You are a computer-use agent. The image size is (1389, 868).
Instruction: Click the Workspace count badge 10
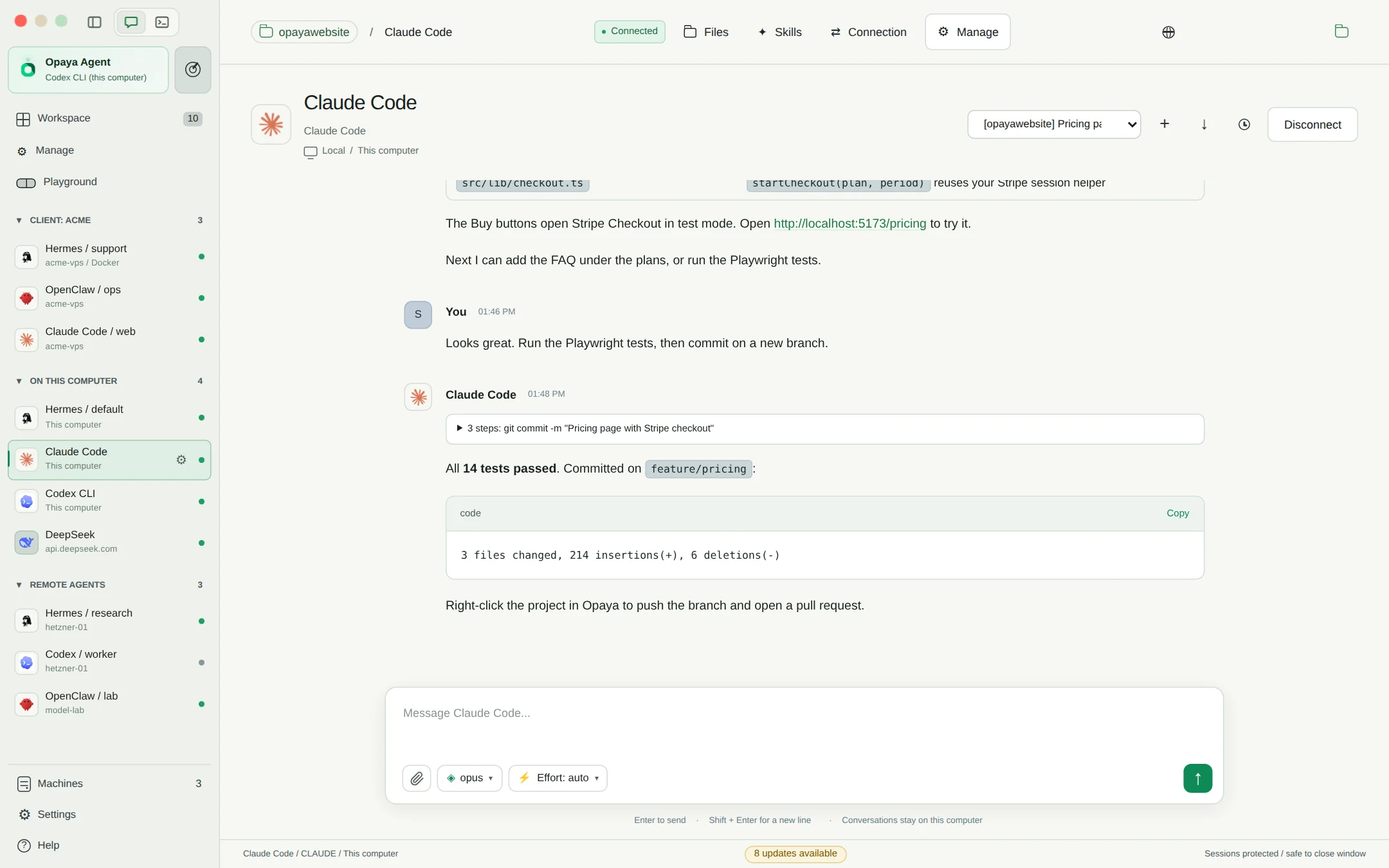tap(193, 119)
